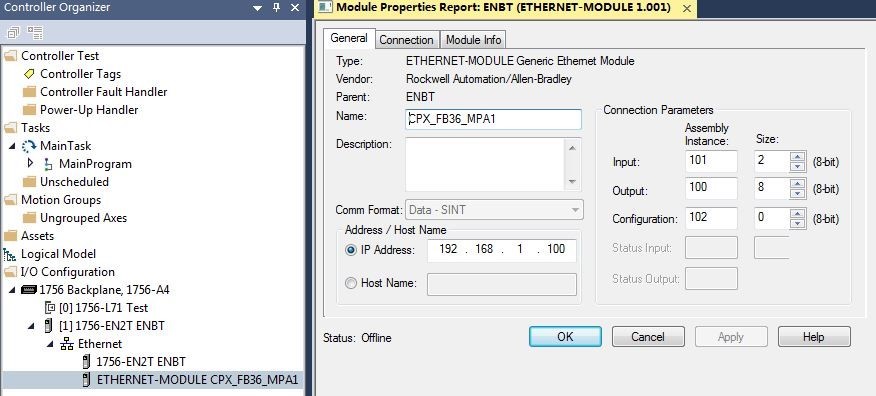Select the IP Address radio button
The height and width of the screenshot is (396, 876).
(x=351, y=251)
